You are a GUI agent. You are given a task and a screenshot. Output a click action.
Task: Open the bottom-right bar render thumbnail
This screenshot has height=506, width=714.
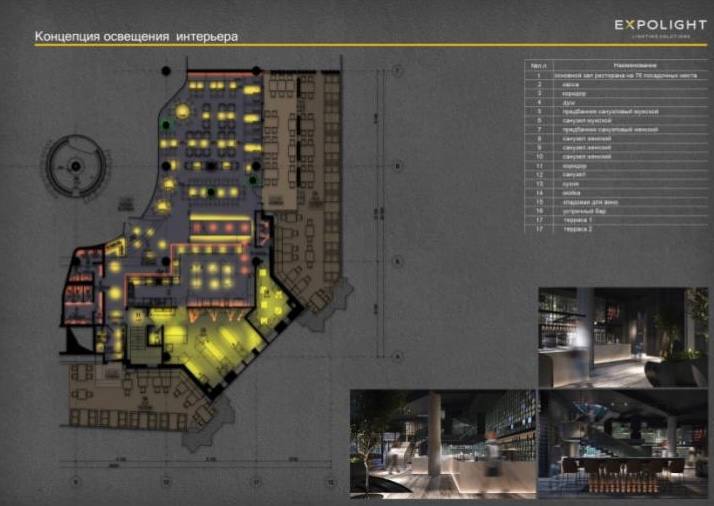[623, 434]
